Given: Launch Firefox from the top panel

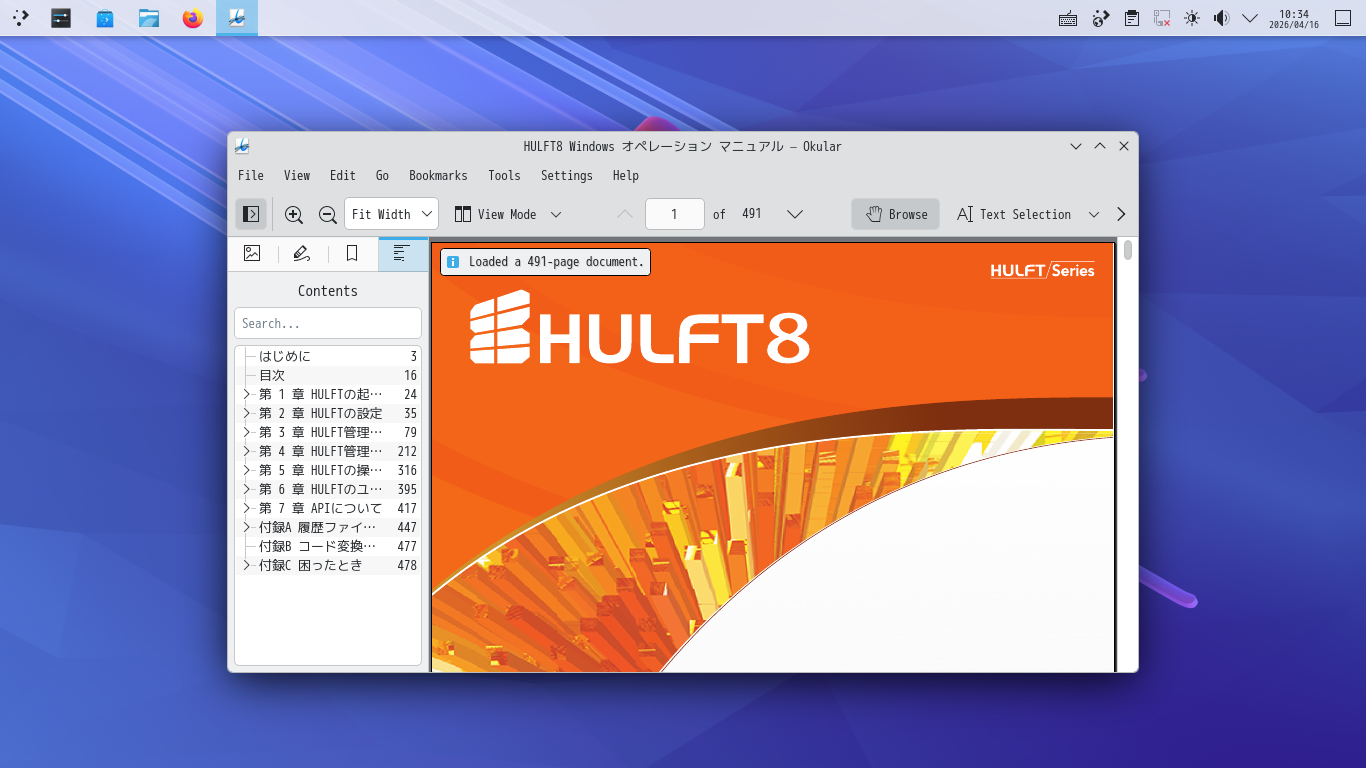Looking at the screenshot, I should (193, 17).
